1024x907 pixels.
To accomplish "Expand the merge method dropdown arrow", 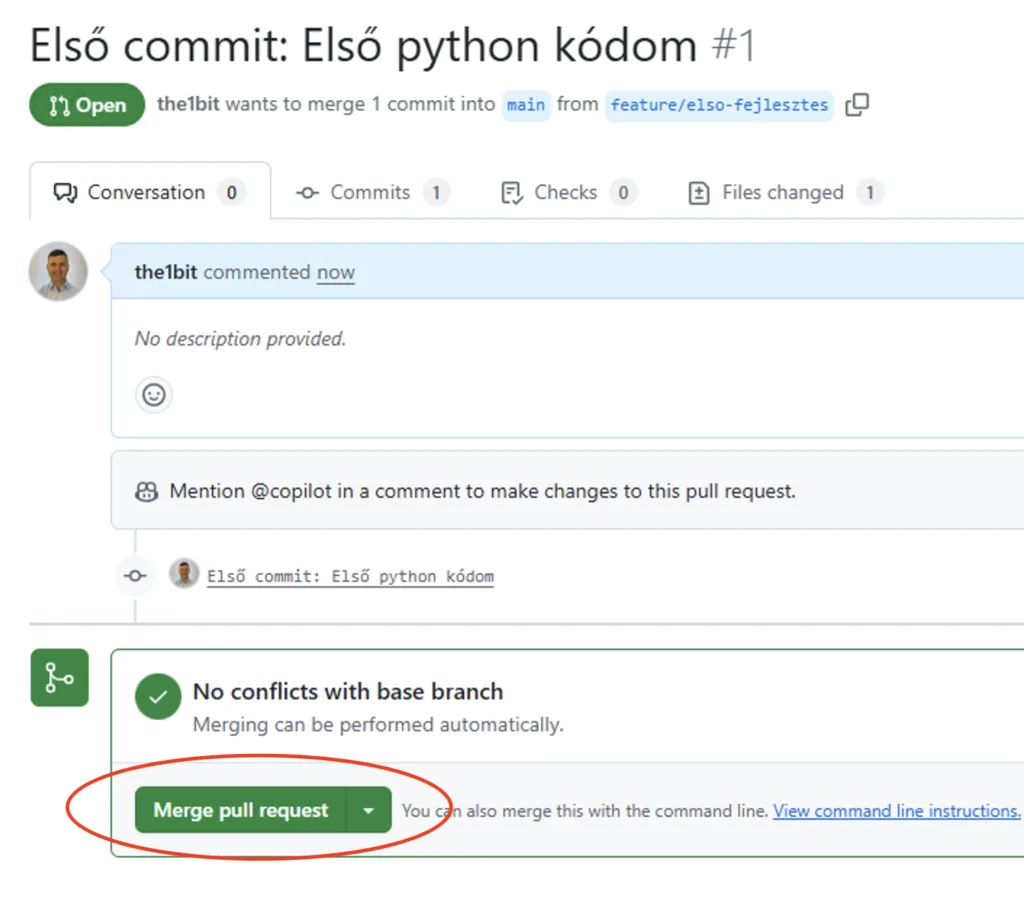I will (x=369, y=811).
